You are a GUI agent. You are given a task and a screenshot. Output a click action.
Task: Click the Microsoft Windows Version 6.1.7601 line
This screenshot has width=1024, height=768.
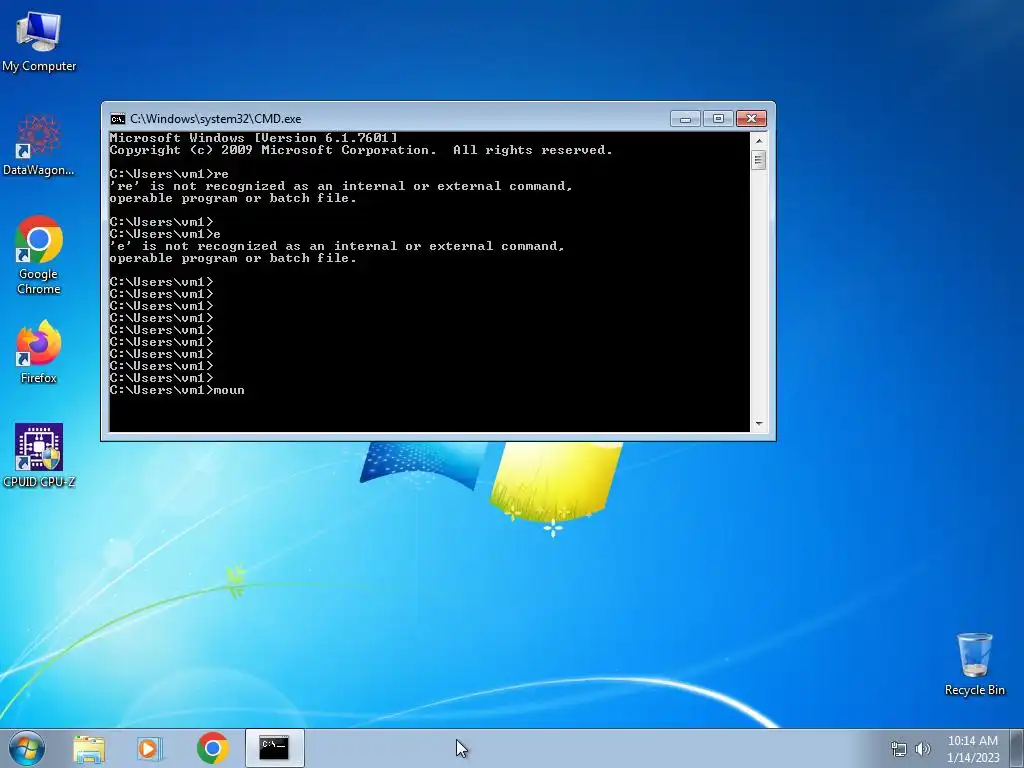coord(253,138)
